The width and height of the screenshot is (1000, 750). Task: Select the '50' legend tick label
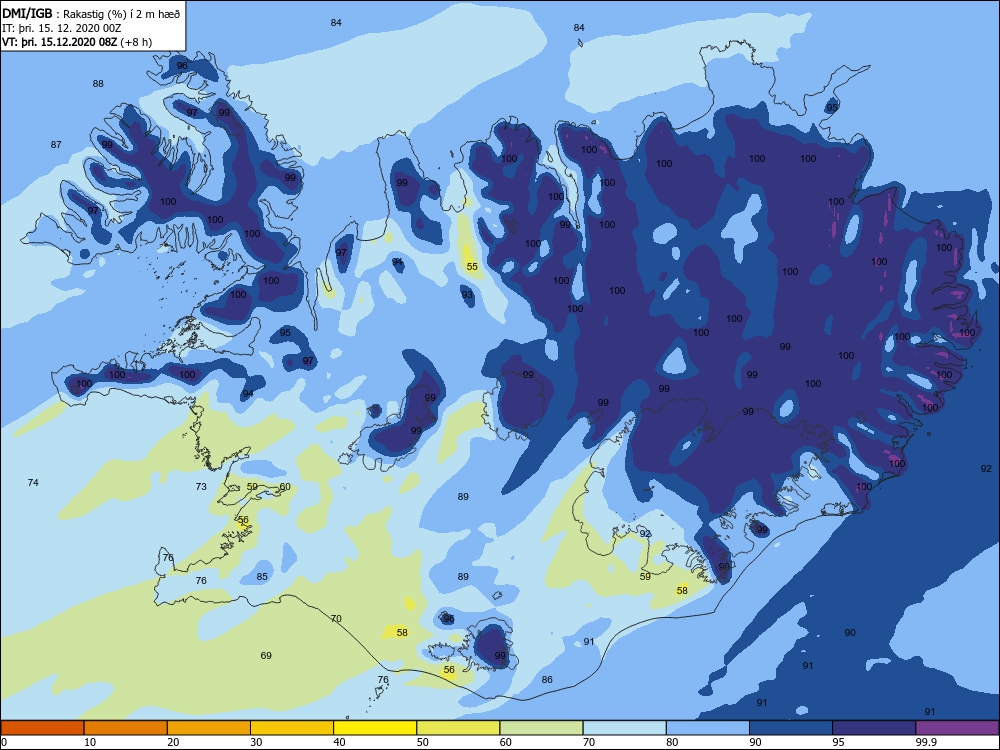click(423, 742)
